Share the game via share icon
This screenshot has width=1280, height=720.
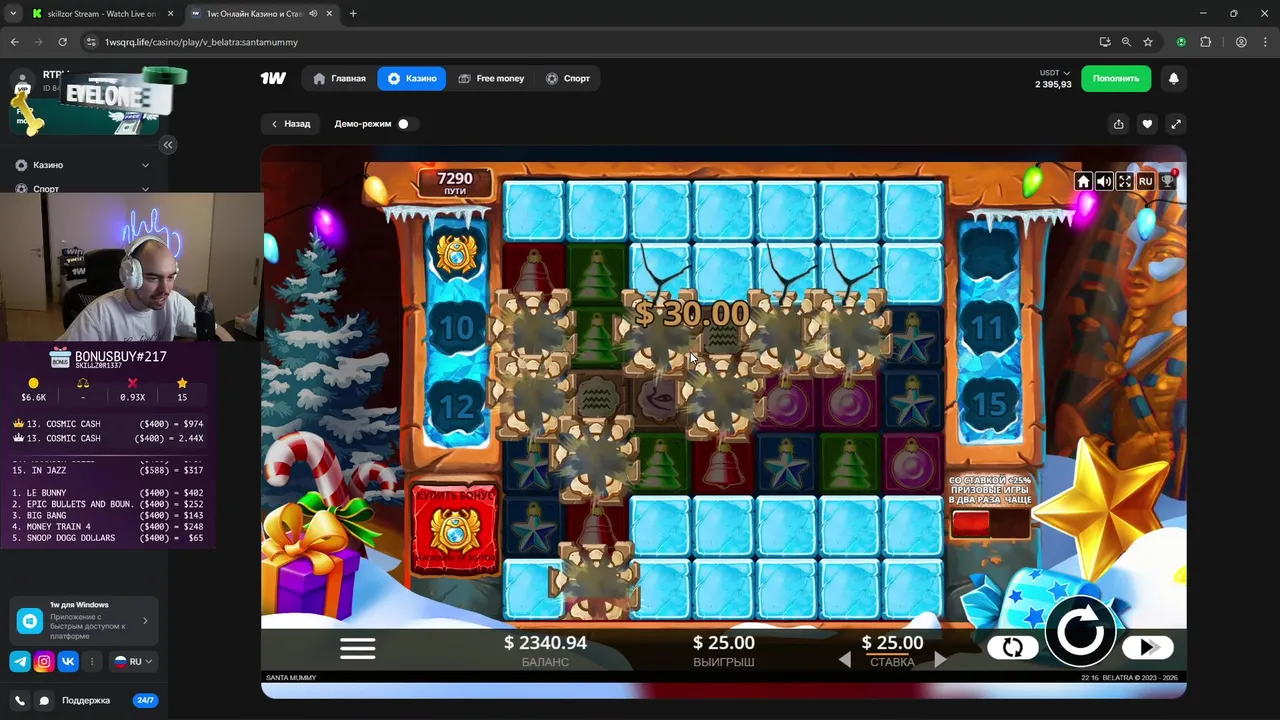1118,124
